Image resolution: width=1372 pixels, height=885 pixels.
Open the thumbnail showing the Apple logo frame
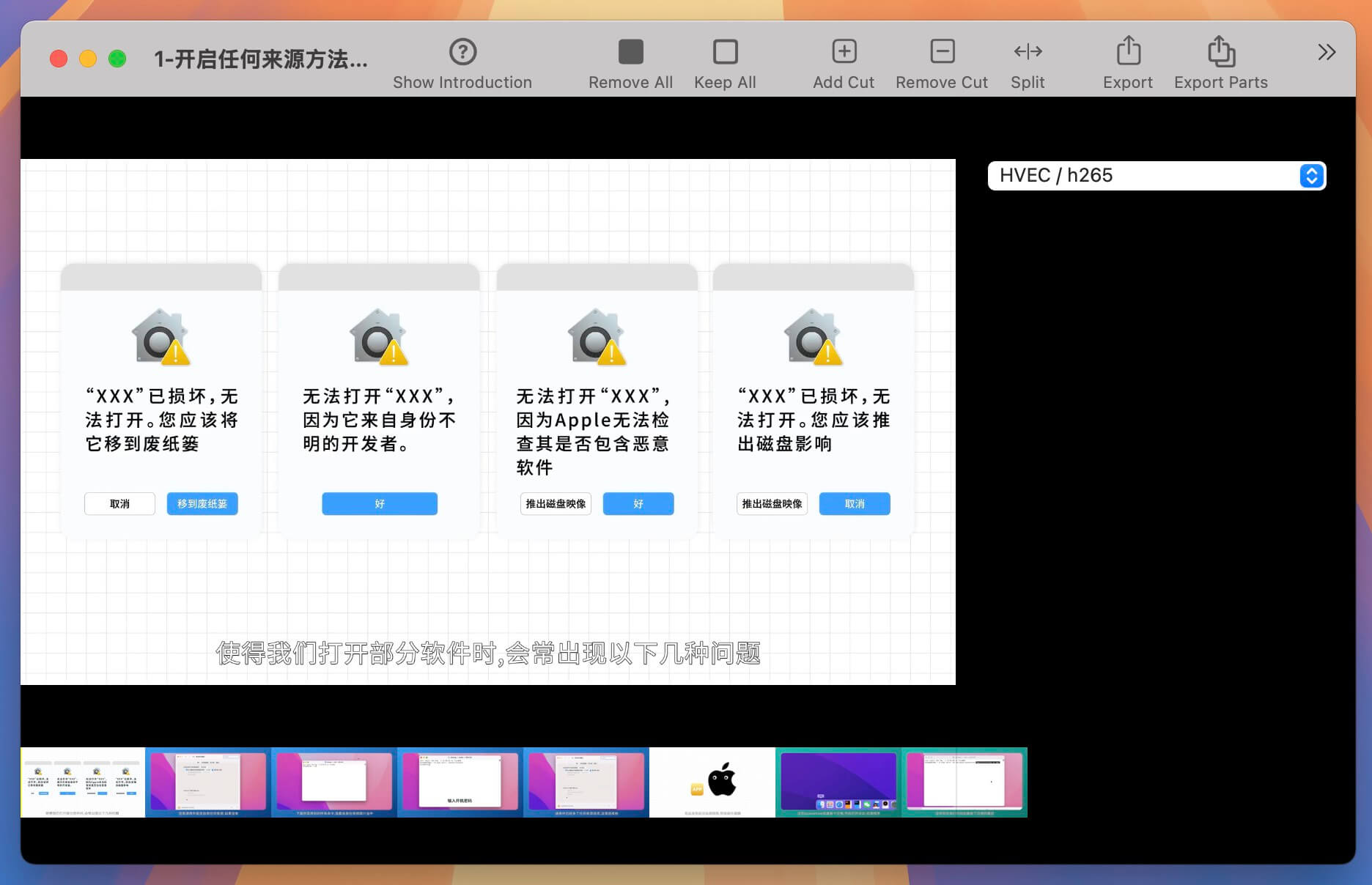[x=712, y=782]
